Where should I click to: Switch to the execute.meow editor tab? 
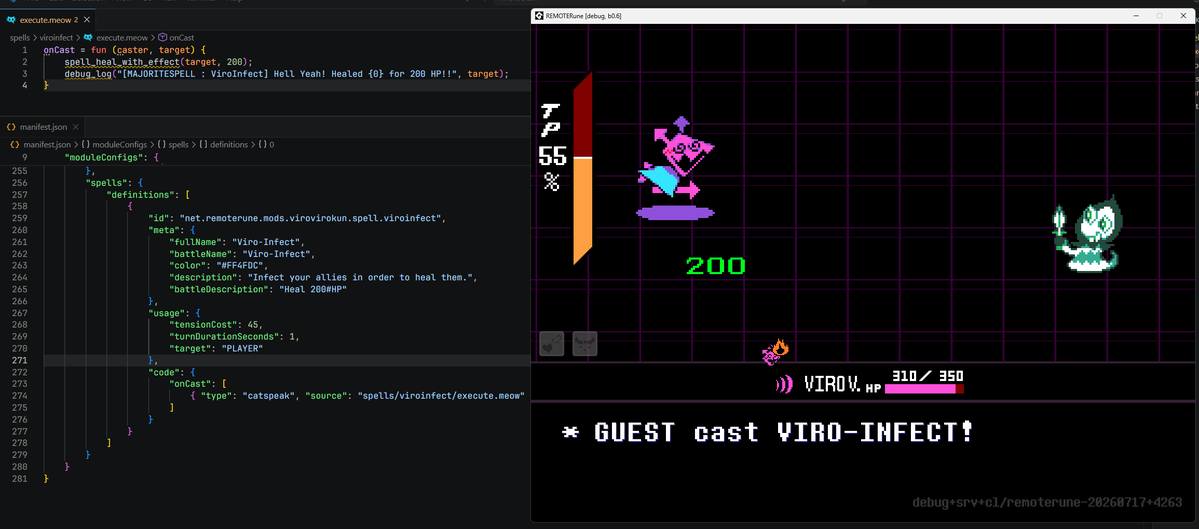(x=47, y=19)
